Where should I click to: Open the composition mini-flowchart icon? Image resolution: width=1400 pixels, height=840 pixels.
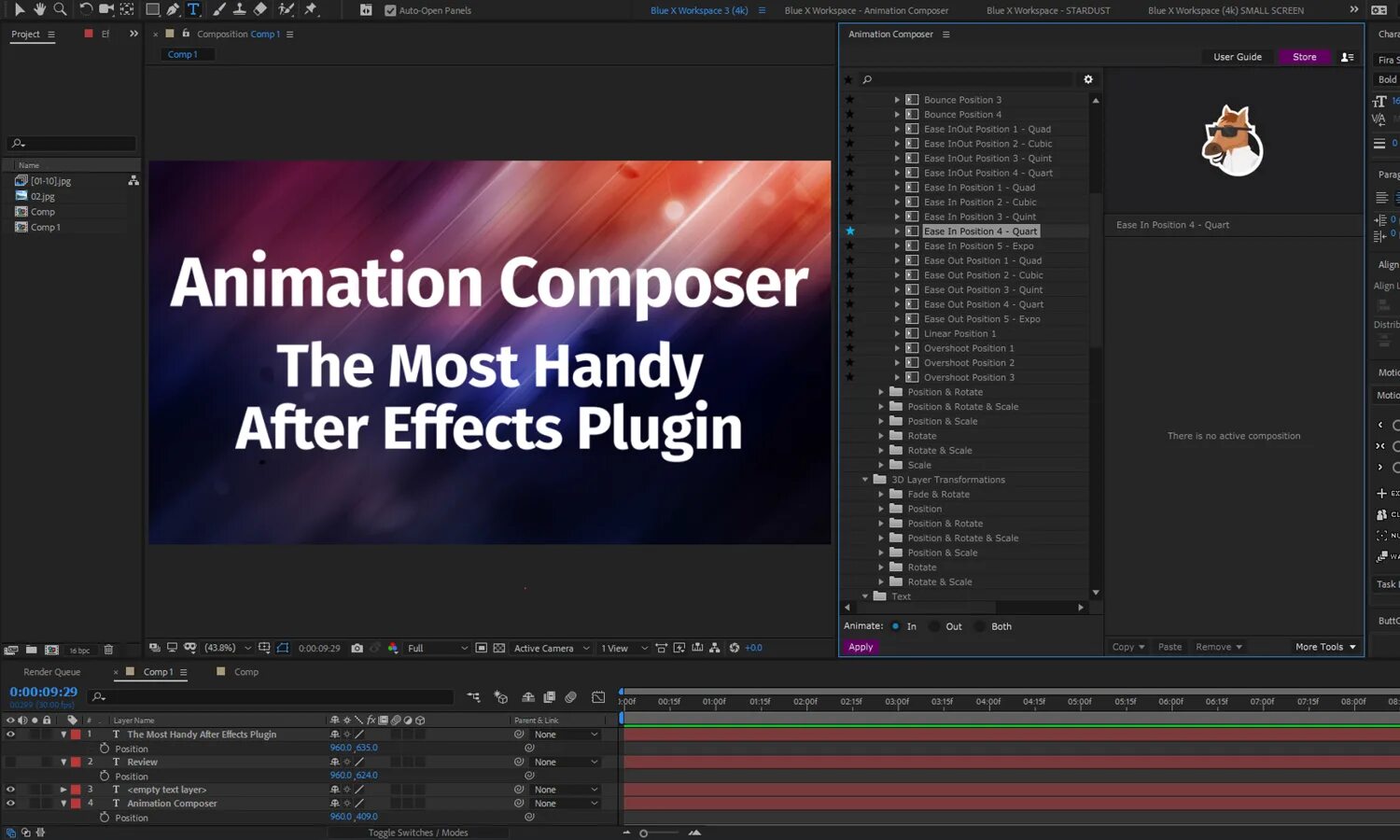coord(474,697)
